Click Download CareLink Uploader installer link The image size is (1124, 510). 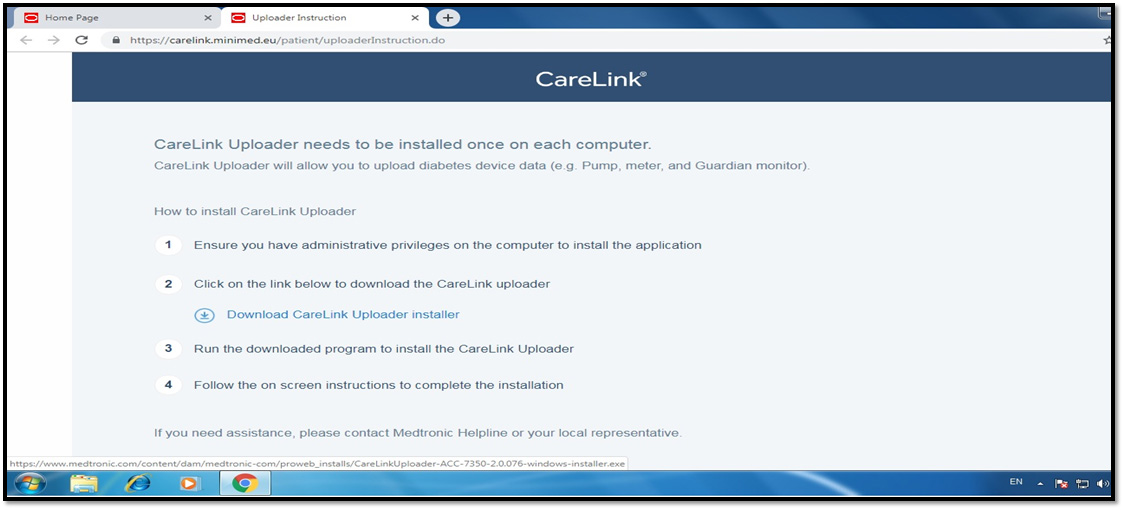pos(343,314)
